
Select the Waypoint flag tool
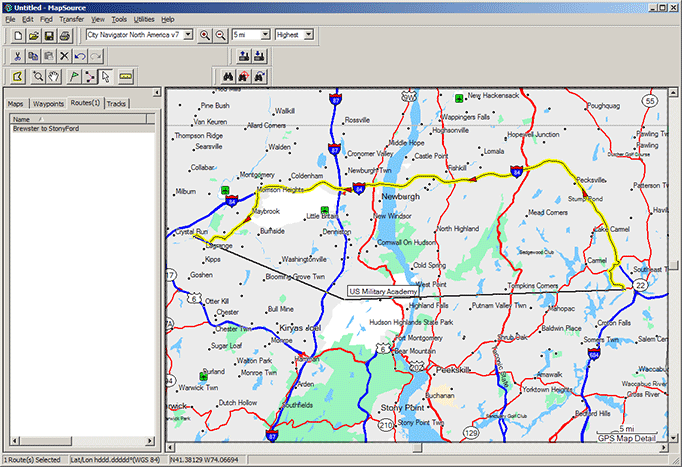point(74,77)
